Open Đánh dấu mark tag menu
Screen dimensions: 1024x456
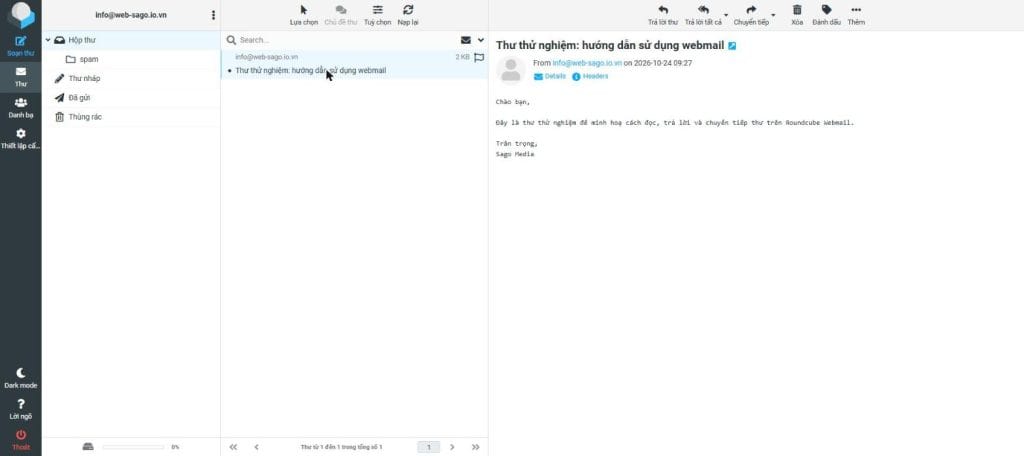[x=826, y=15]
